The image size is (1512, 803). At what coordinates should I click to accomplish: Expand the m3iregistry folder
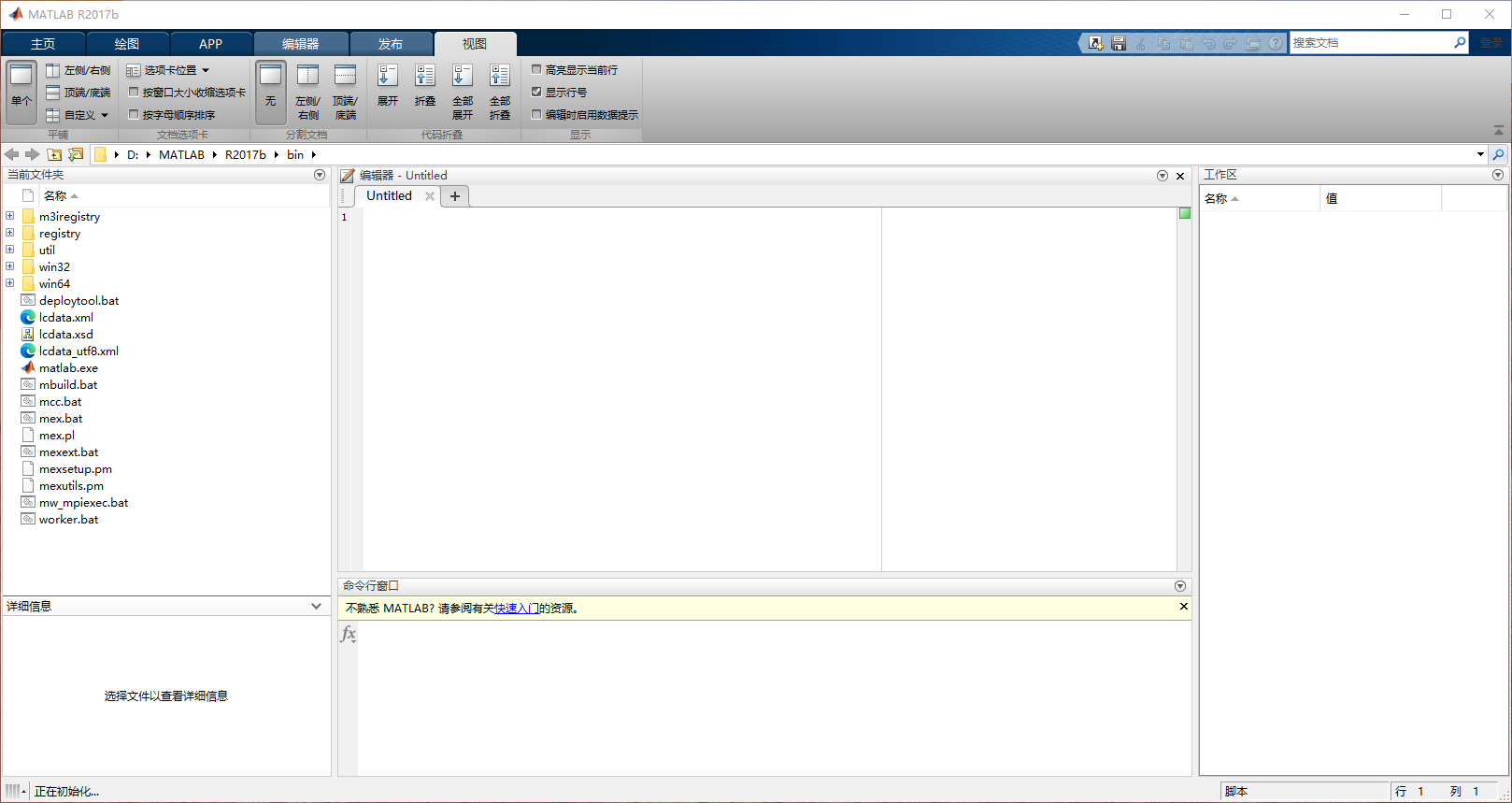9,216
